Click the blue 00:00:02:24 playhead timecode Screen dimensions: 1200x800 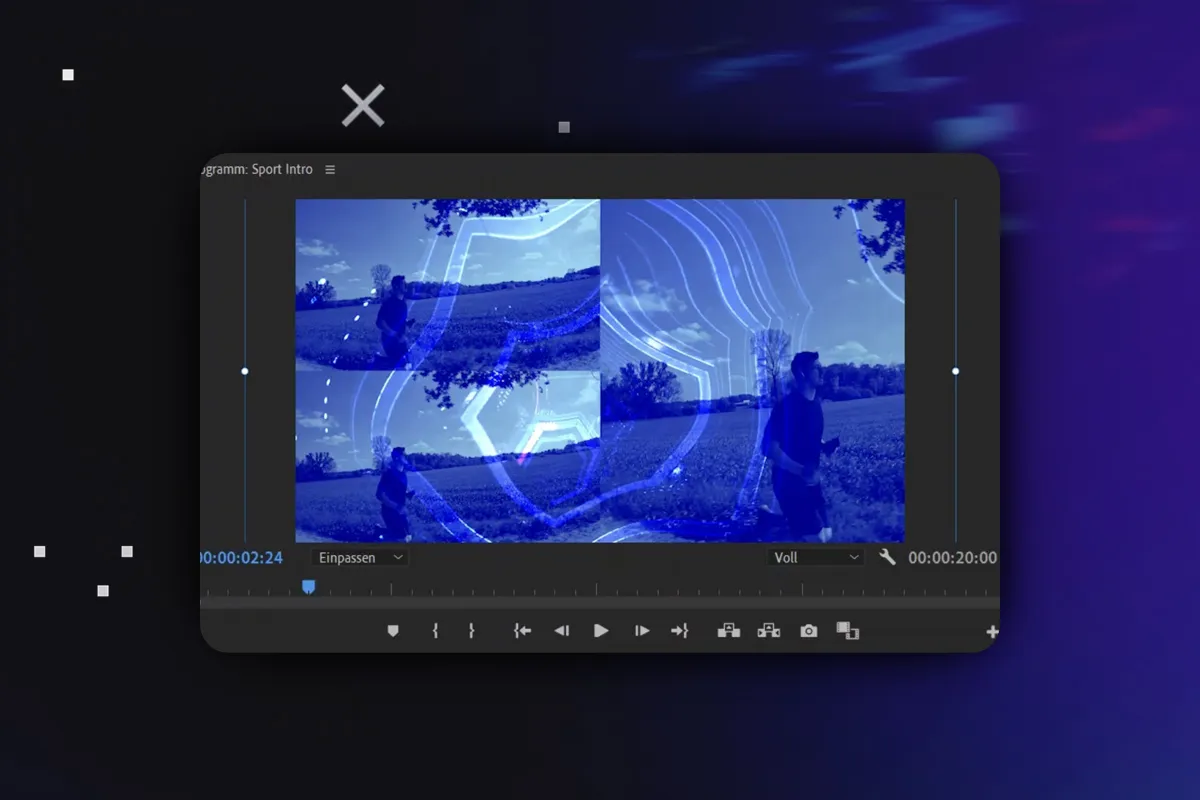pos(242,558)
